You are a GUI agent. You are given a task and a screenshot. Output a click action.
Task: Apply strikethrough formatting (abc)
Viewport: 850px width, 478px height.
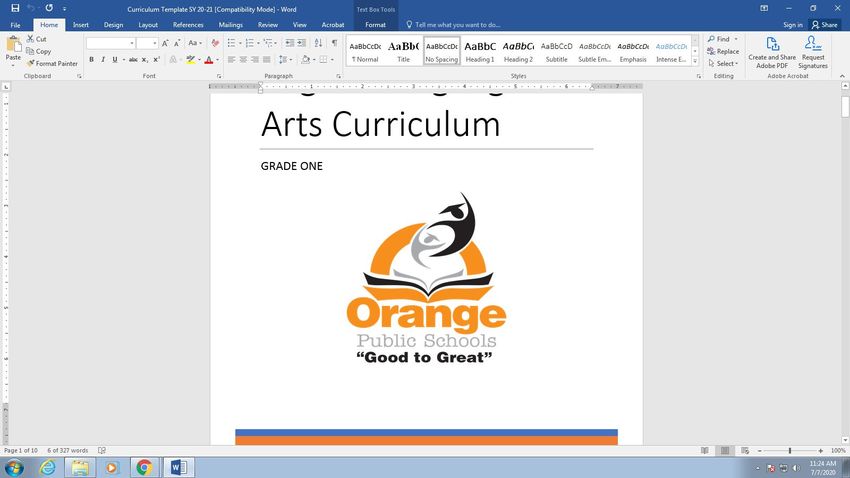133,60
